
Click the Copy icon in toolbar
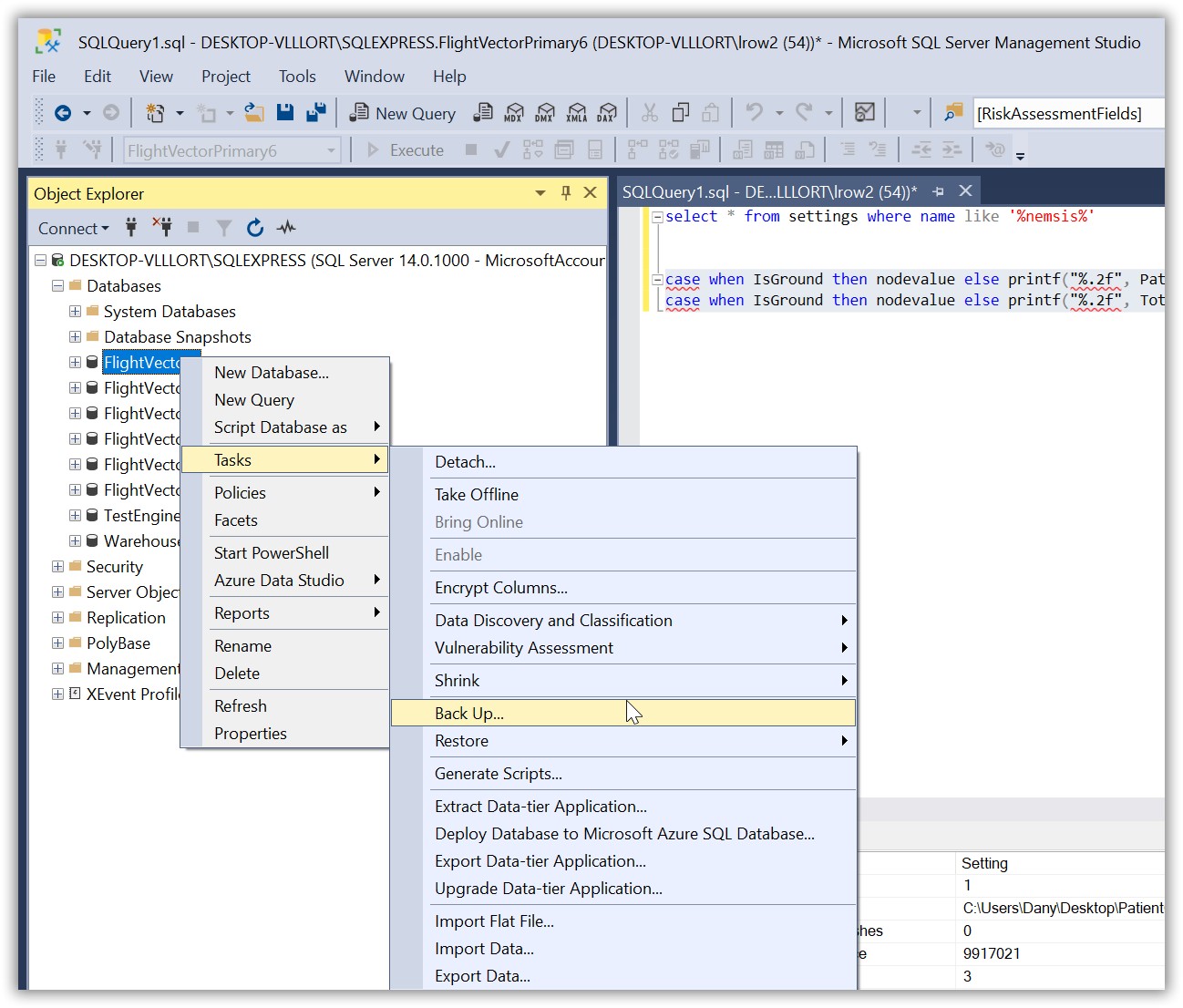[x=681, y=112]
